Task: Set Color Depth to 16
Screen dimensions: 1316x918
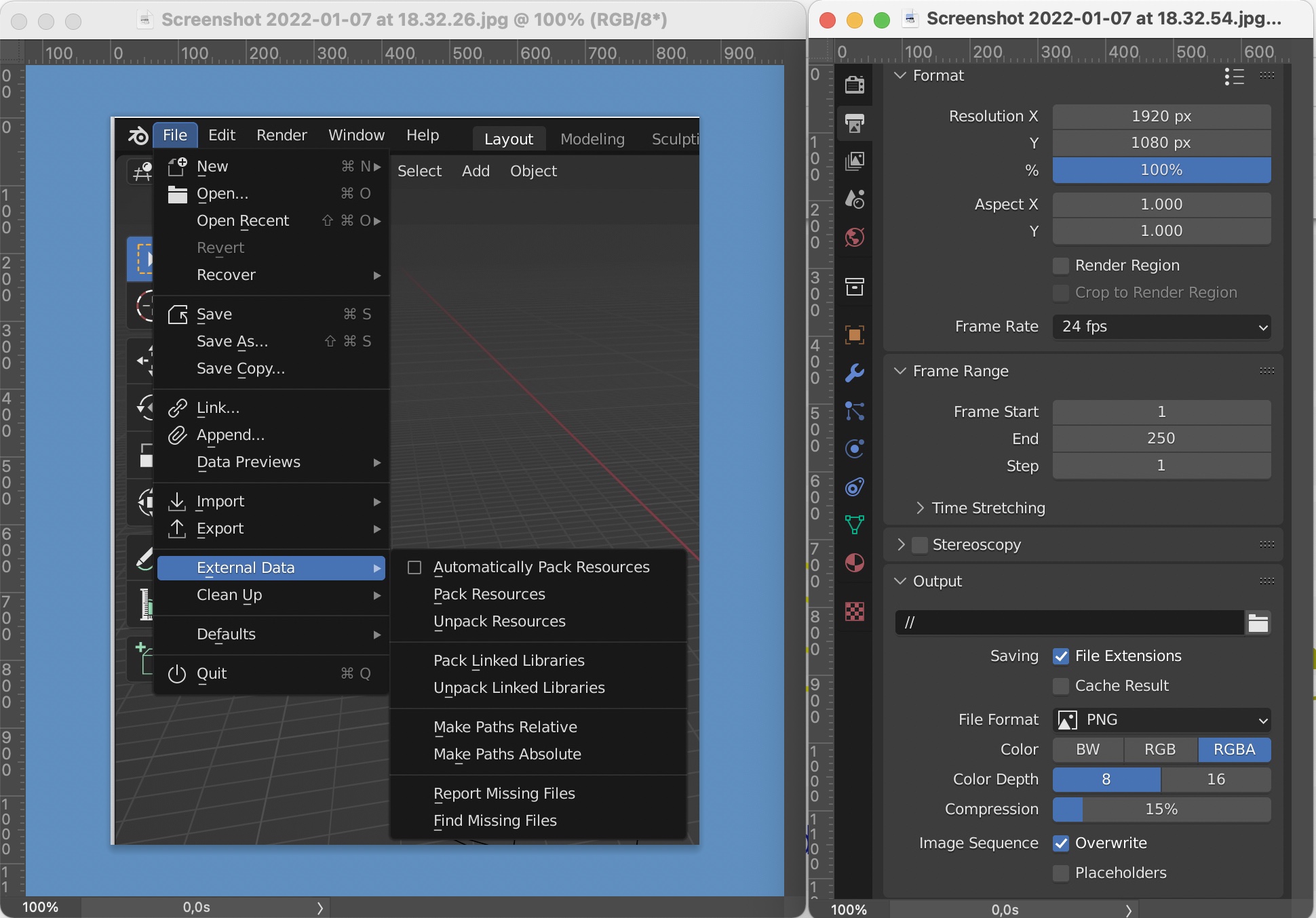Action: coord(1216,780)
